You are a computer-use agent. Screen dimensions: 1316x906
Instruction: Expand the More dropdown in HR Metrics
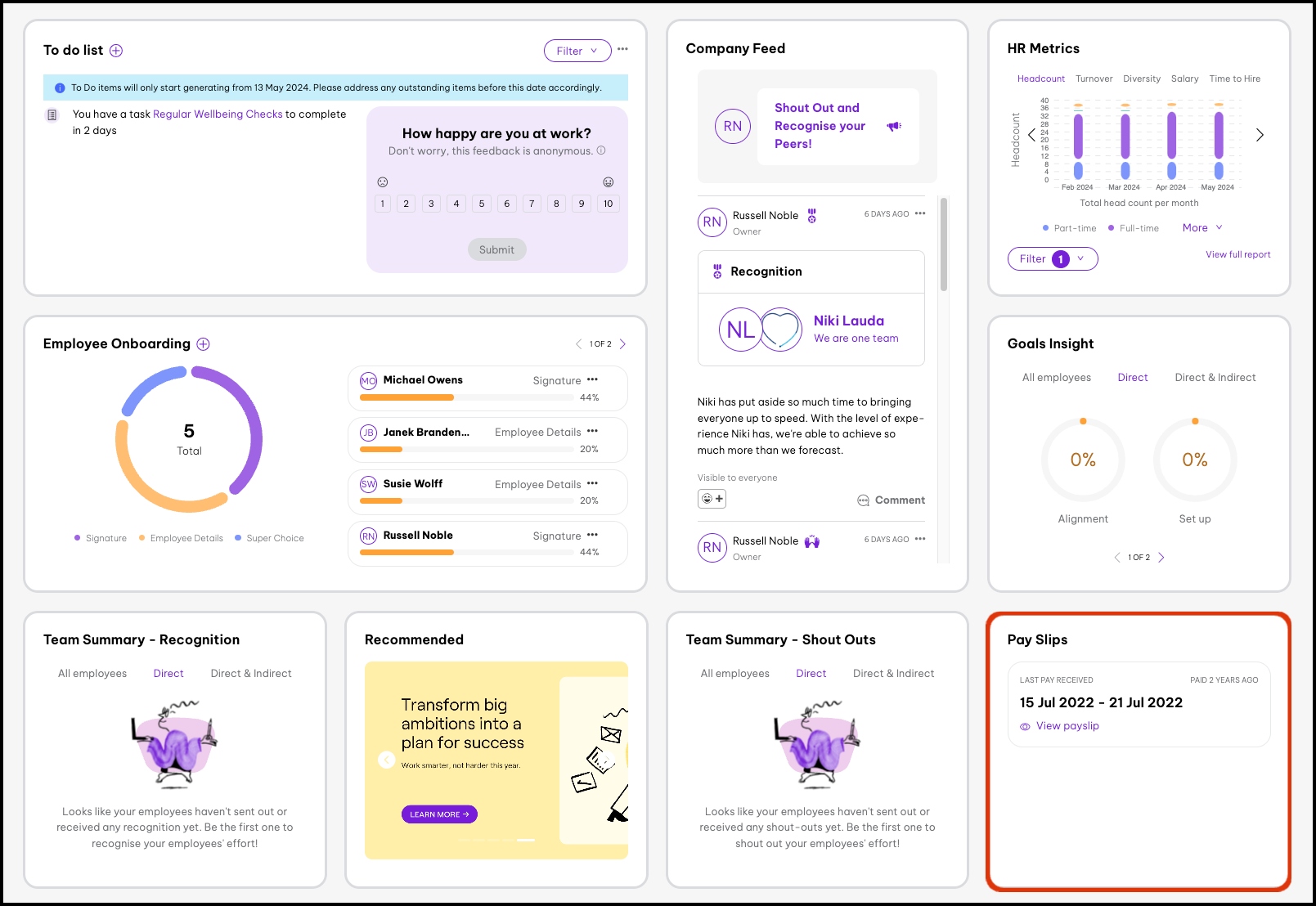coord(1201,228)
